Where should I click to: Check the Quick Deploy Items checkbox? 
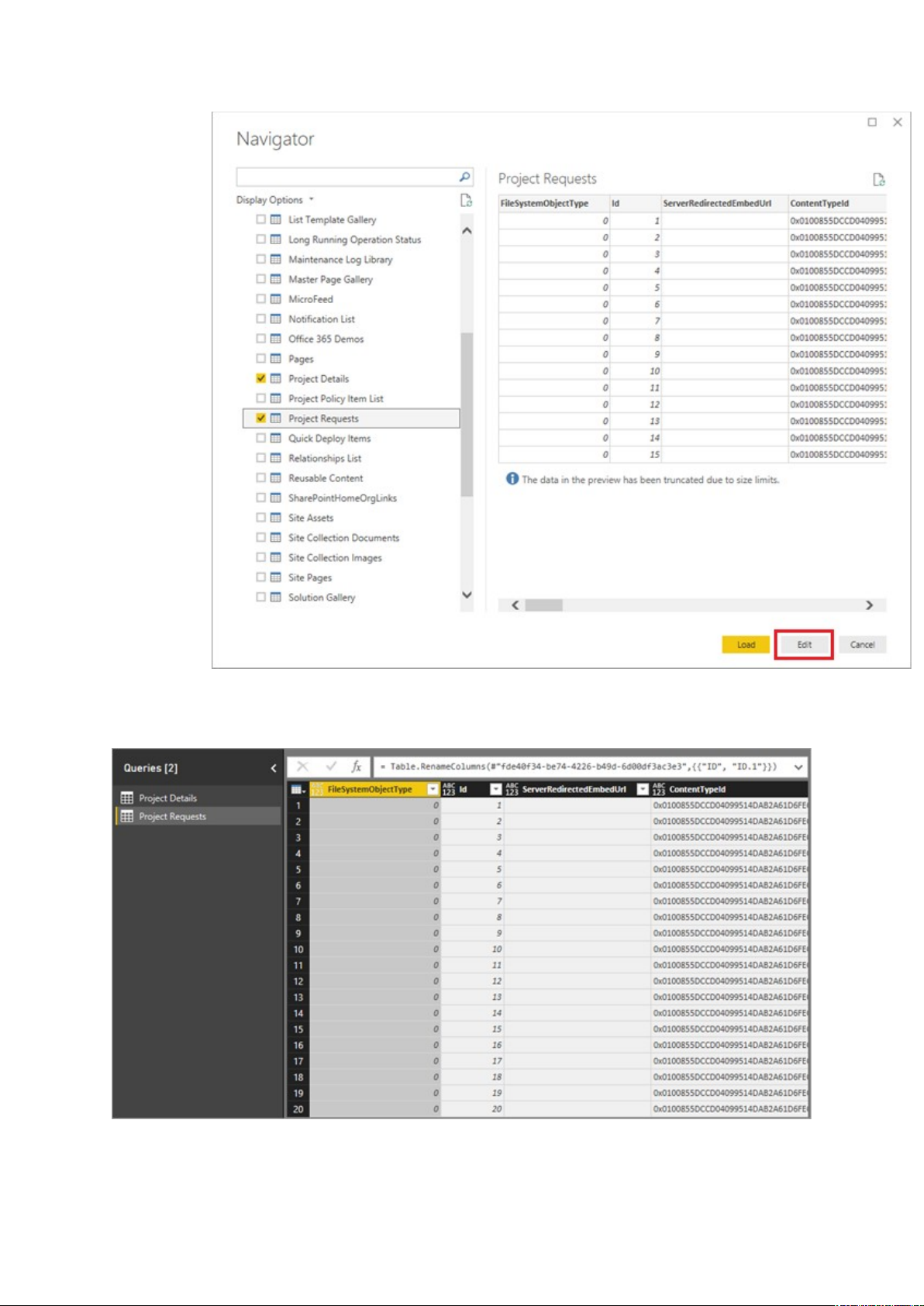click(x=261, y=438)
